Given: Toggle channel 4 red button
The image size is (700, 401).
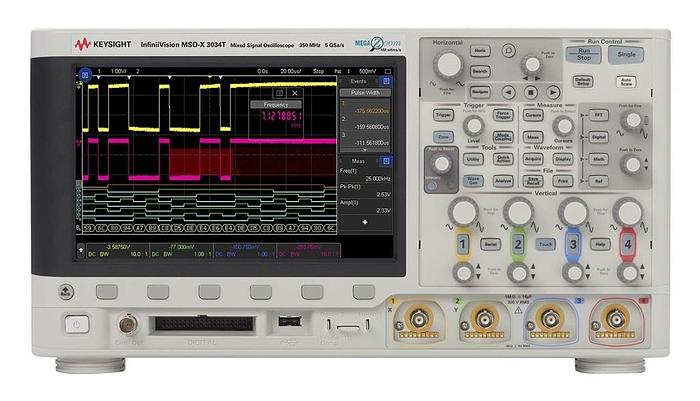Looking at the screenshot, I should tap(628, 244).
